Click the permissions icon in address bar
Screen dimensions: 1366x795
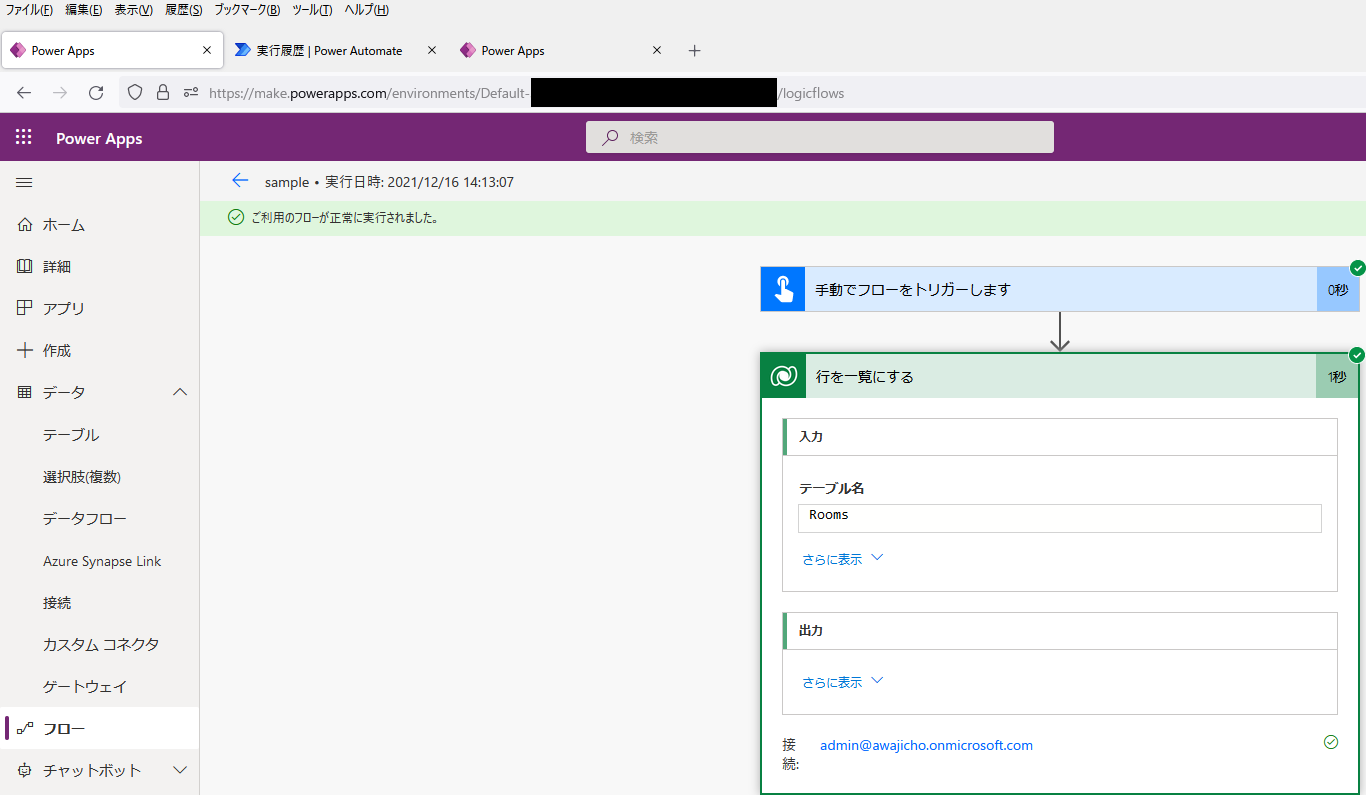(191, 93)
